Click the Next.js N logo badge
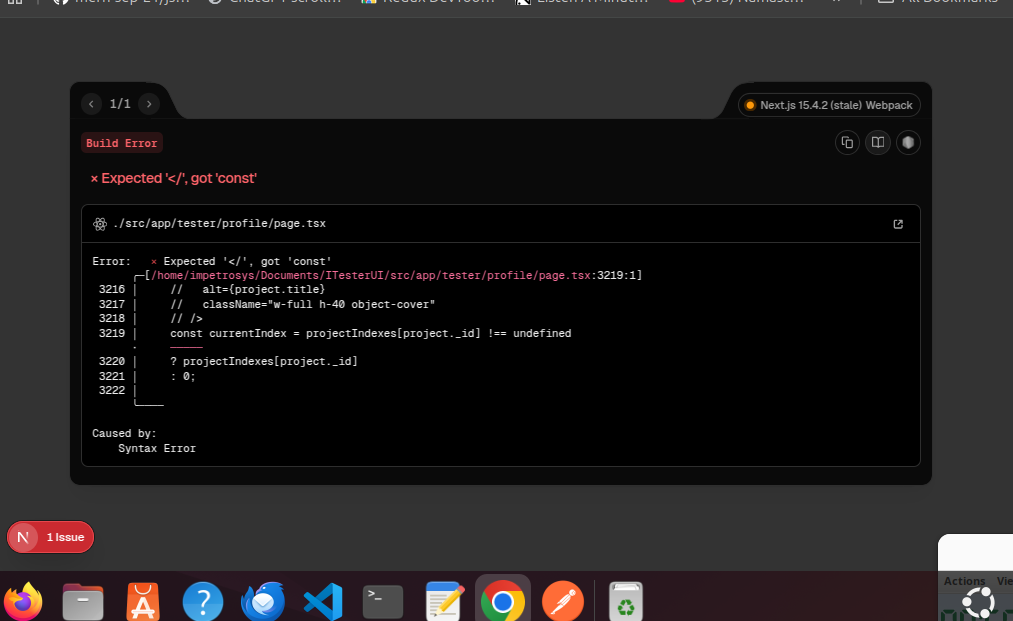Viewport: 1013px width, 621px height. [x=23, y=537]
